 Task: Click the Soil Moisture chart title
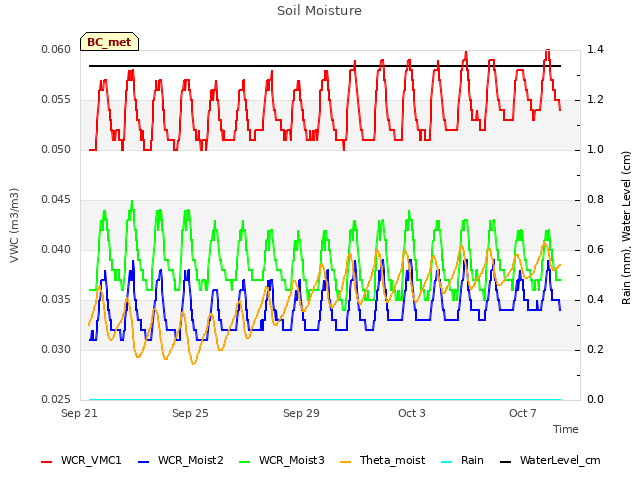pyautogui.click(x=319, y=11)
